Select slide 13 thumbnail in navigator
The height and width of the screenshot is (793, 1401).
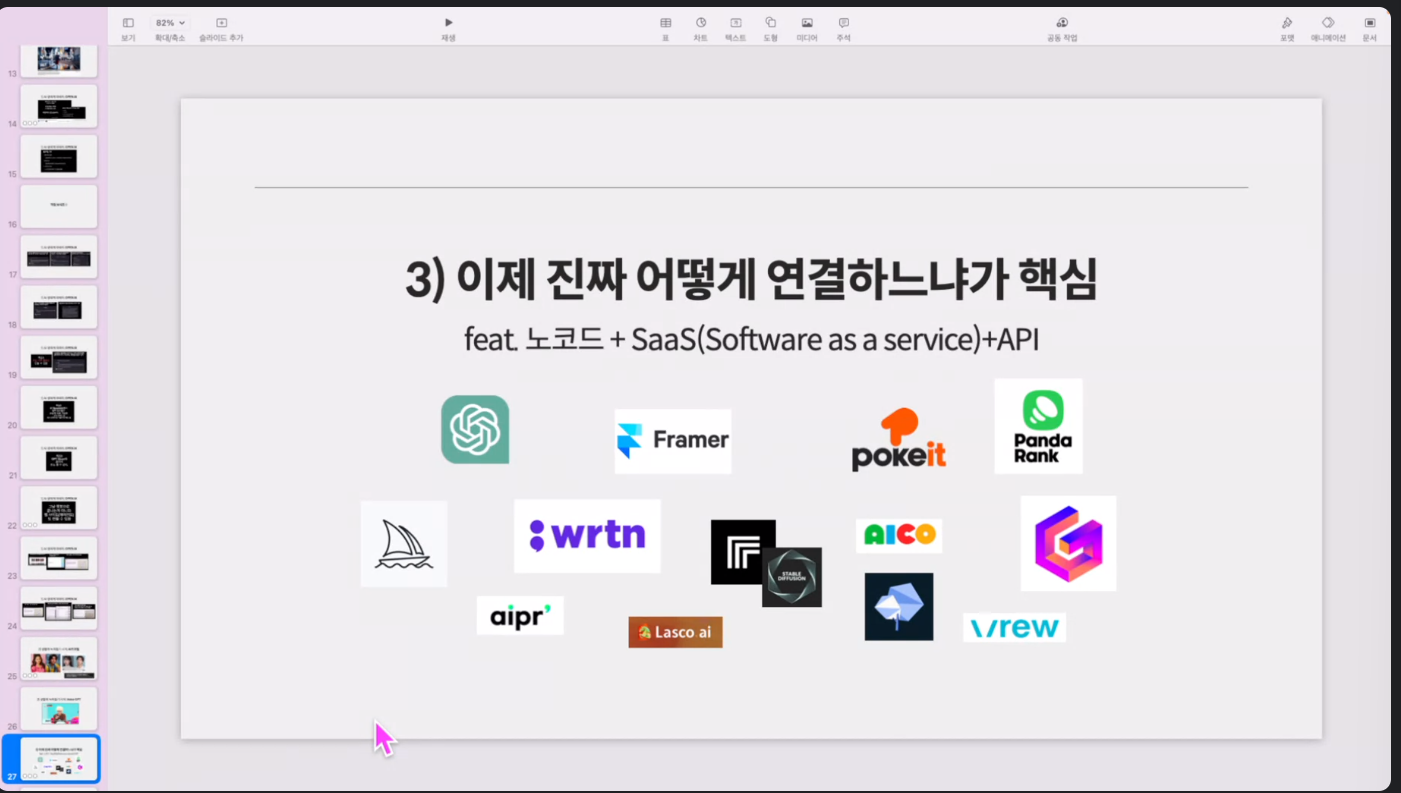(59, 61)
